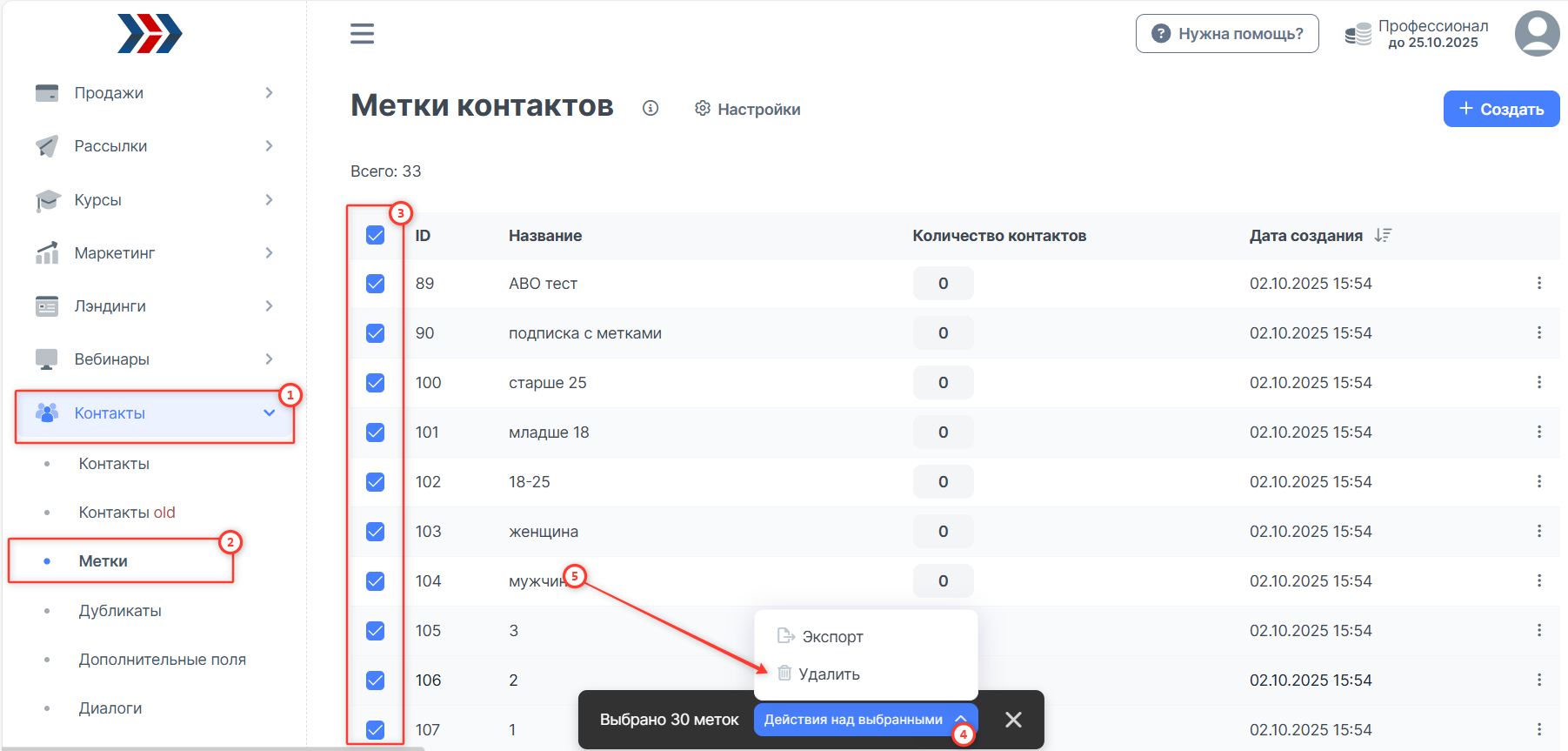This screenshot has width=1568, height=751.
Task: Click the info icon beside Метки контактов
Action: pyautogui.click(x=651, y=108)
